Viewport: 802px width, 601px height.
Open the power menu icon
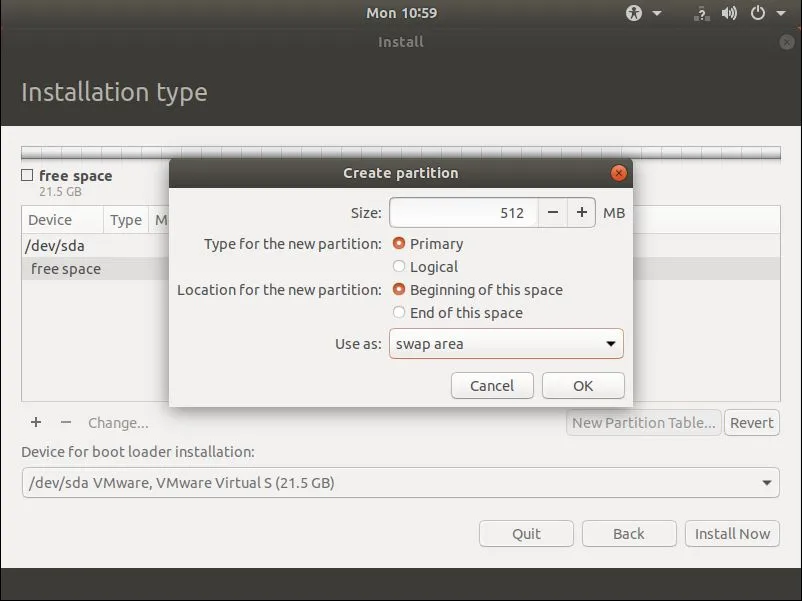coord(757,13)
